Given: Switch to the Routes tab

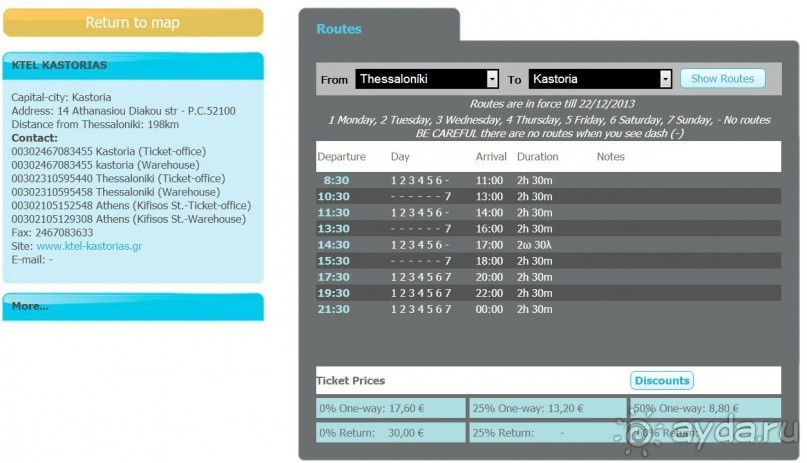Looking at the screenshot, I should click(339, 29).
